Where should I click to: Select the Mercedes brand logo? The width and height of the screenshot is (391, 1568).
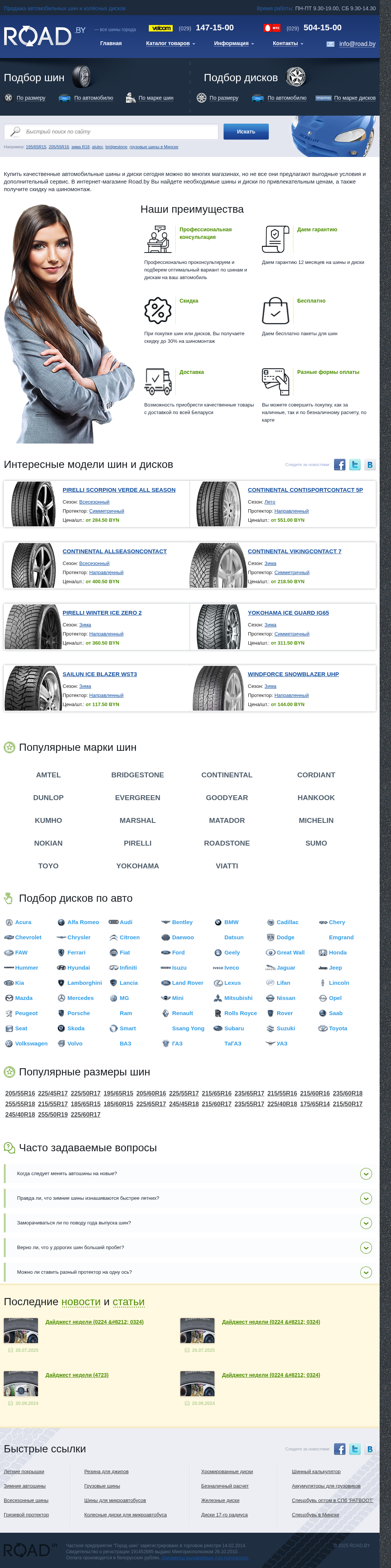point(61,998)
